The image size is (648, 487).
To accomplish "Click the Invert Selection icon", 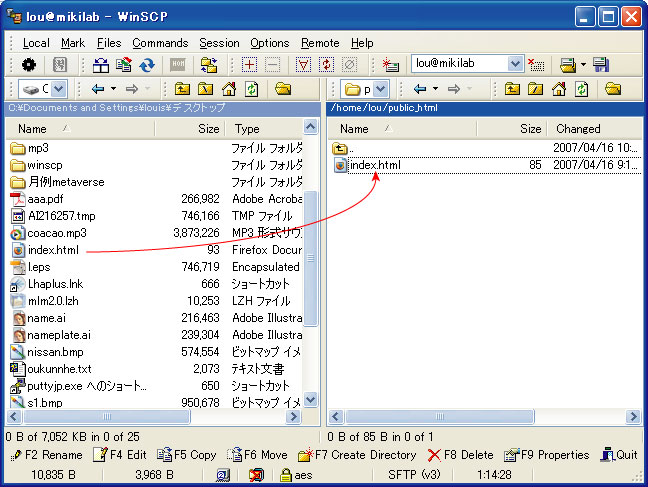I will click(326, 64).
